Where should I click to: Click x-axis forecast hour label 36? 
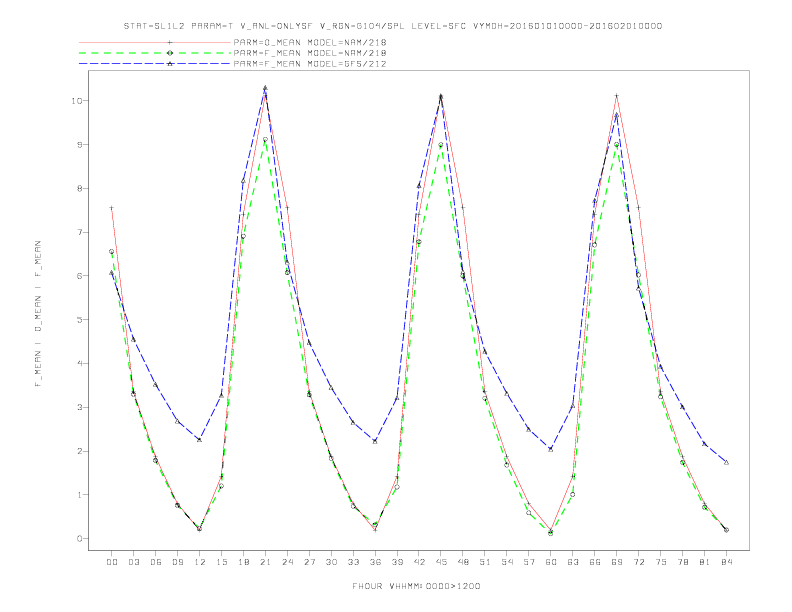click(x=375, y=562)
